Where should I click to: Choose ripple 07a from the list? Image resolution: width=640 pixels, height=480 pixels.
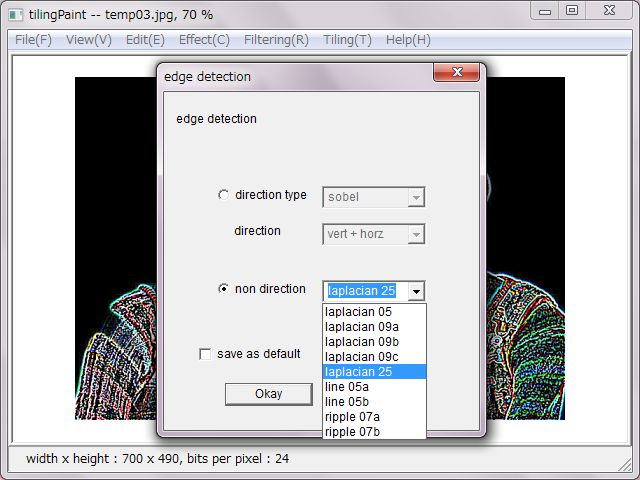coord(374,417)
